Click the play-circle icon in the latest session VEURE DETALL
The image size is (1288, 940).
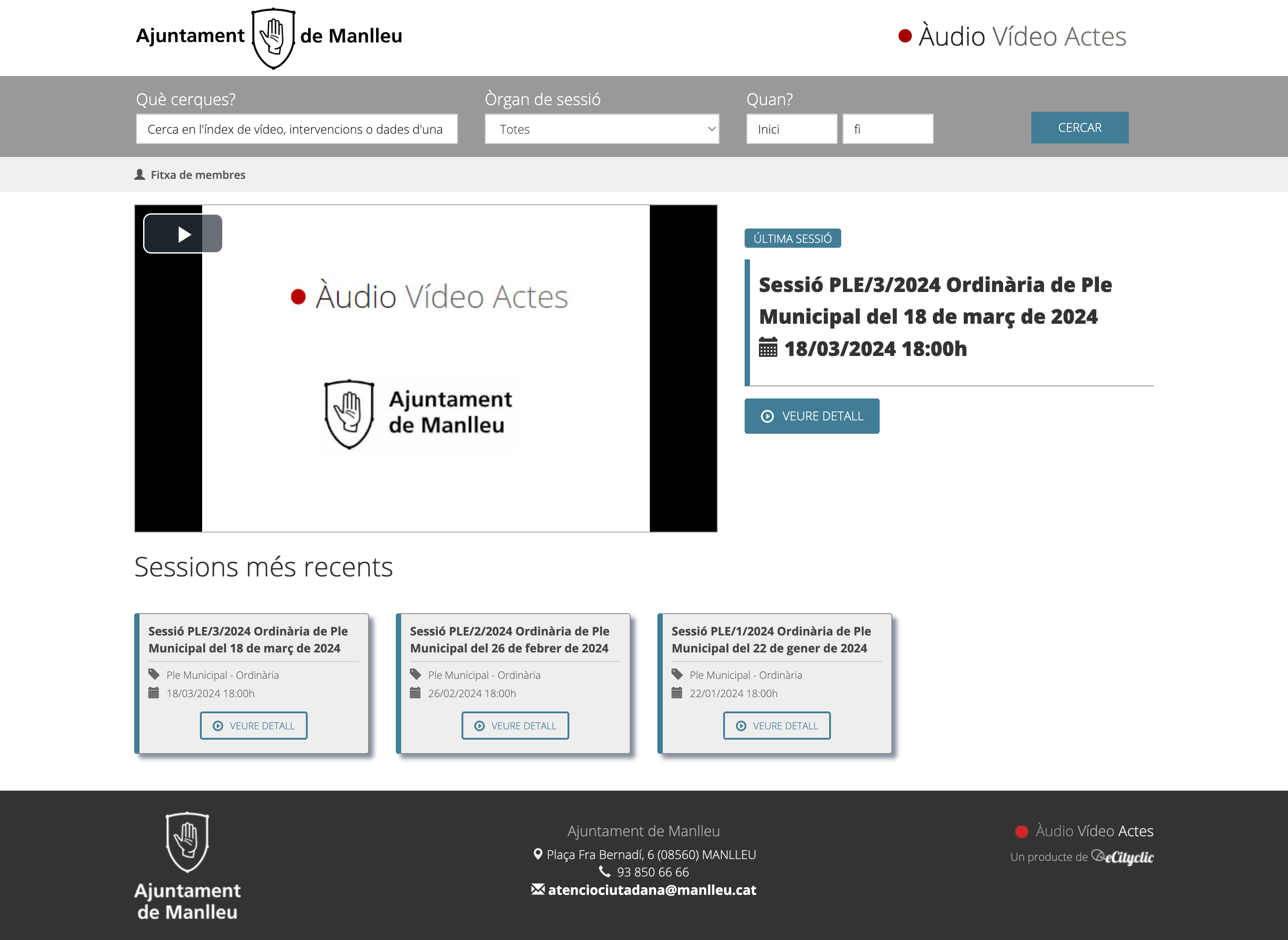point(767,416)
